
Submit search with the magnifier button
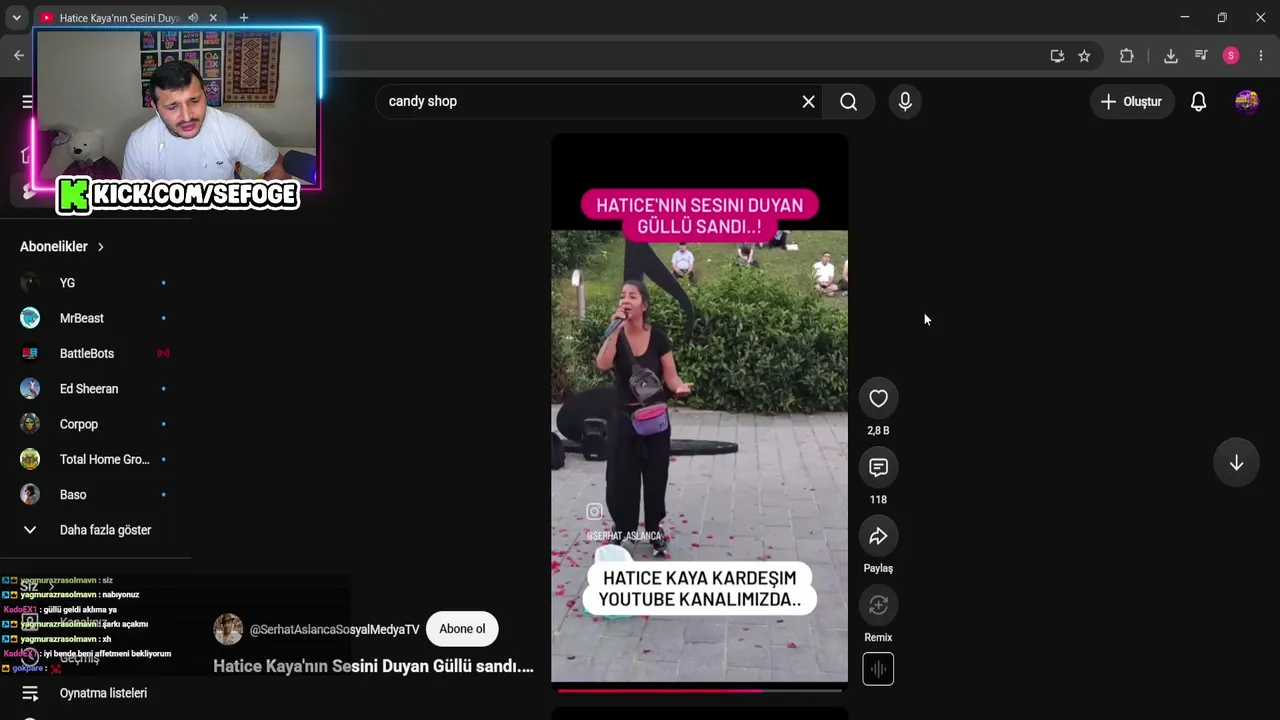pyautogui.click(x=849, y=101)
